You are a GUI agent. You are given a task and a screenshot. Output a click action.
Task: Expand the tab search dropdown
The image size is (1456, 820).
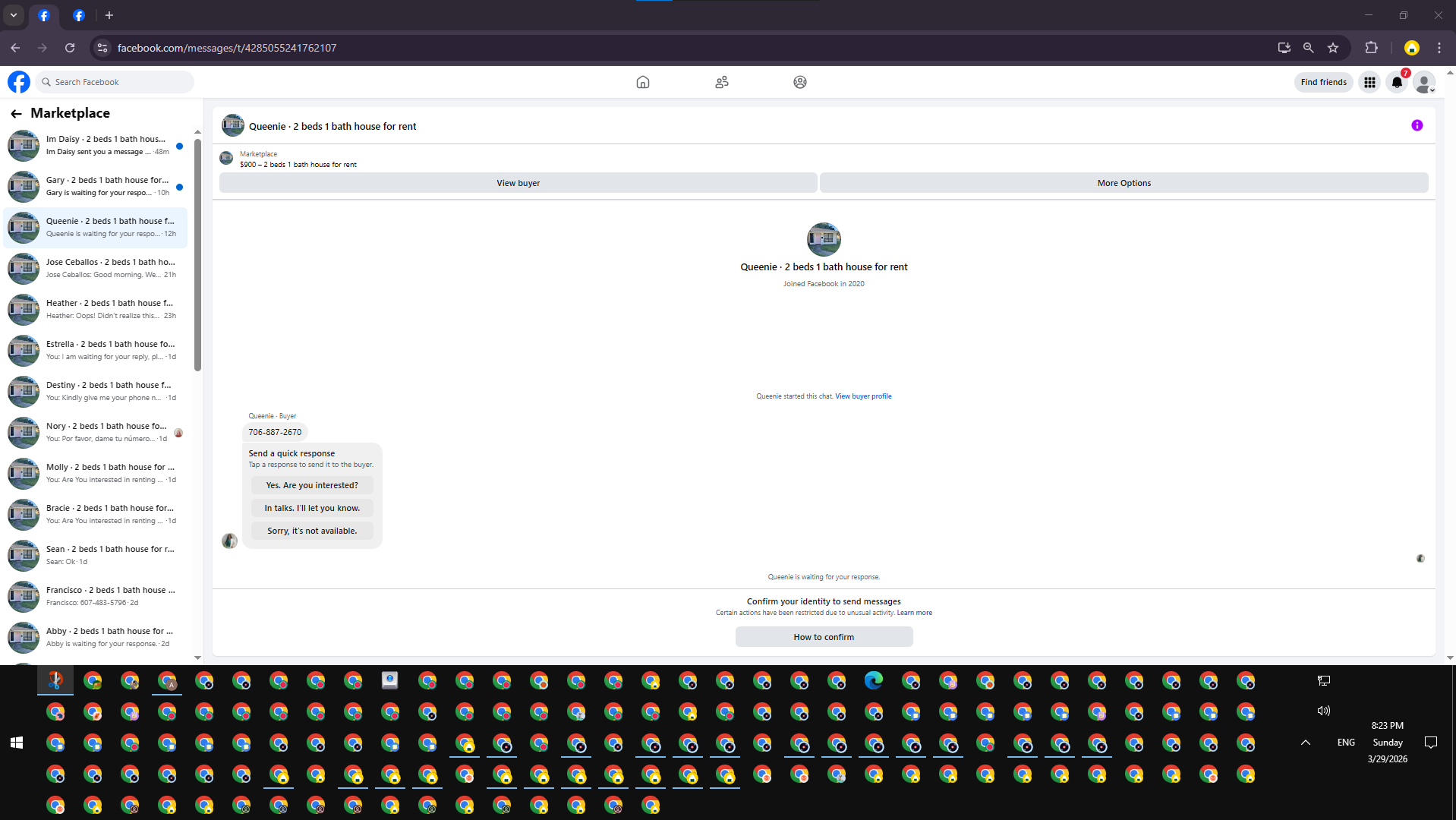tap(14, 15)
